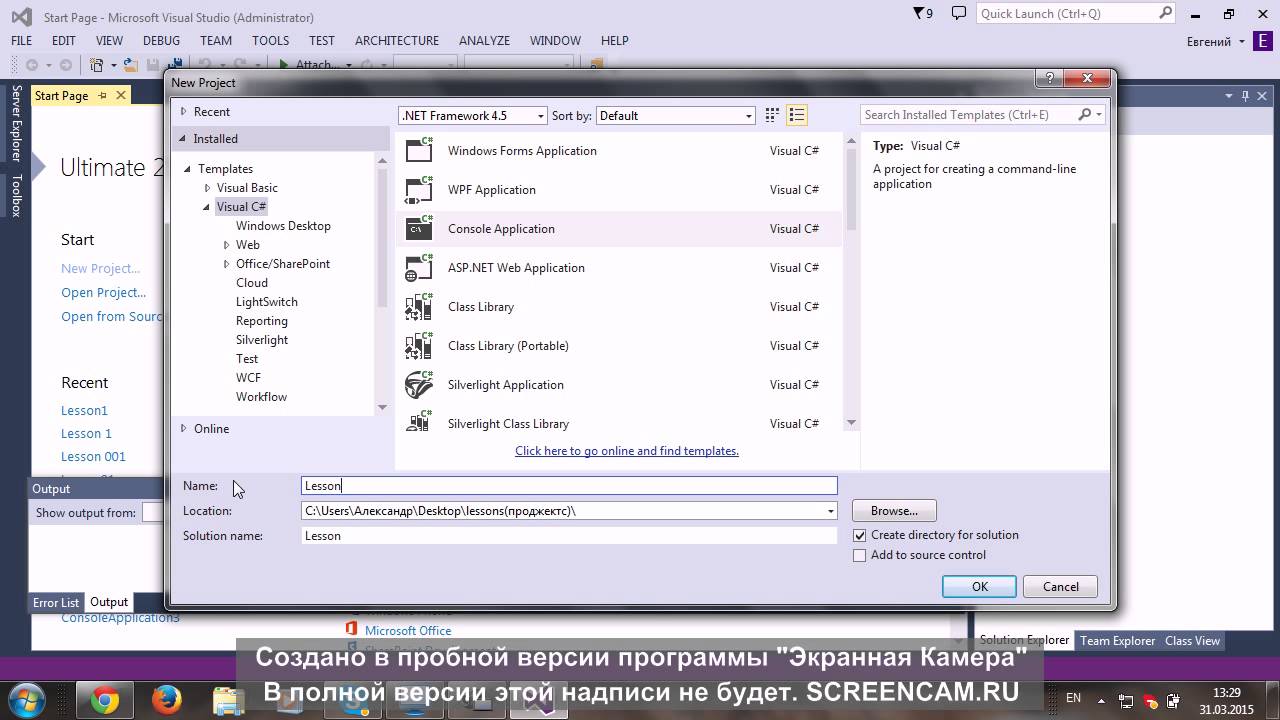Open the Windows Start menu orb
This screenshot has width=1280, height=720.
pos(27,699)
